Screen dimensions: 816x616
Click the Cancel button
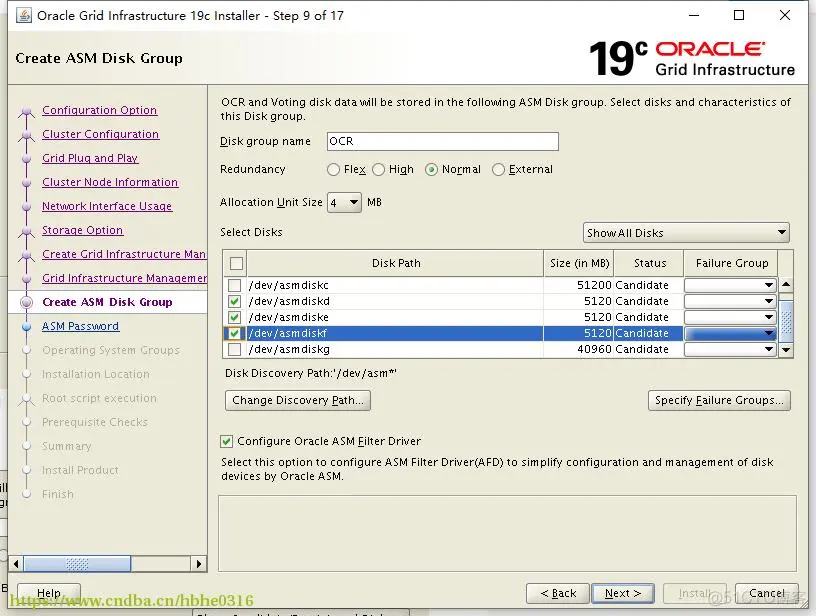[767, 593]
